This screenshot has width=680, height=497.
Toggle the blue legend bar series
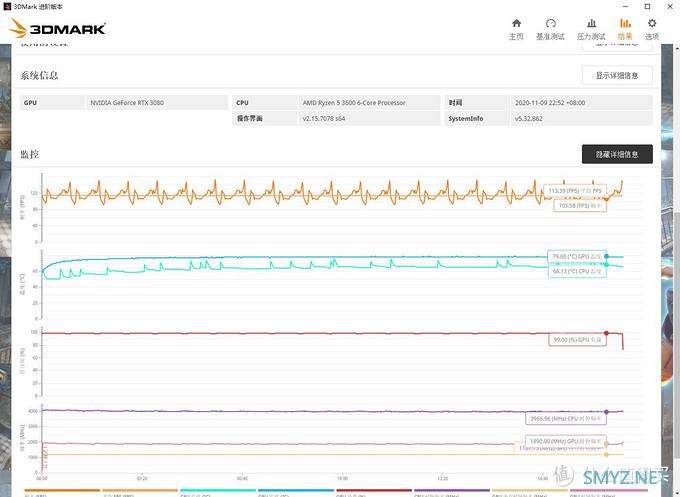(296, 490)
